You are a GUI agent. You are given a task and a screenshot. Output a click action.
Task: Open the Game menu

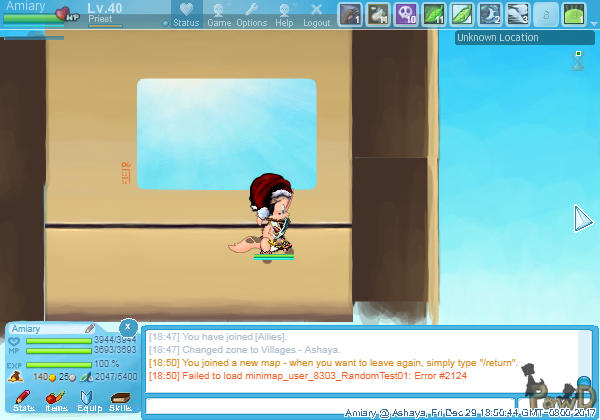(x=219, y=14)
